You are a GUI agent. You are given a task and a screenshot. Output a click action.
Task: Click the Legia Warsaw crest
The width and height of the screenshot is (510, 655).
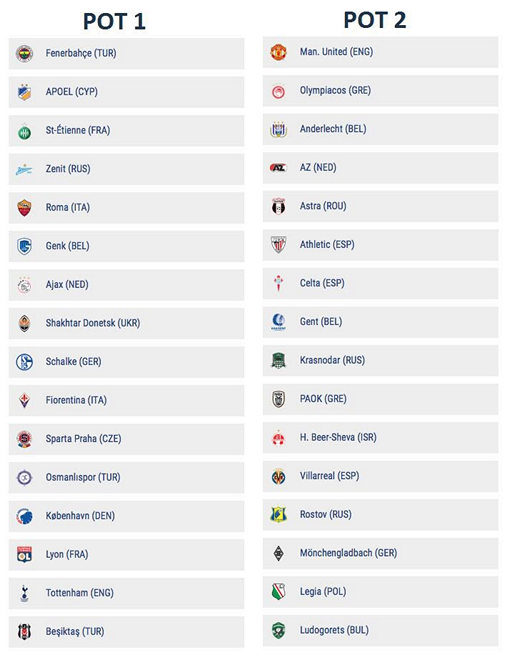tap(279, 592)
